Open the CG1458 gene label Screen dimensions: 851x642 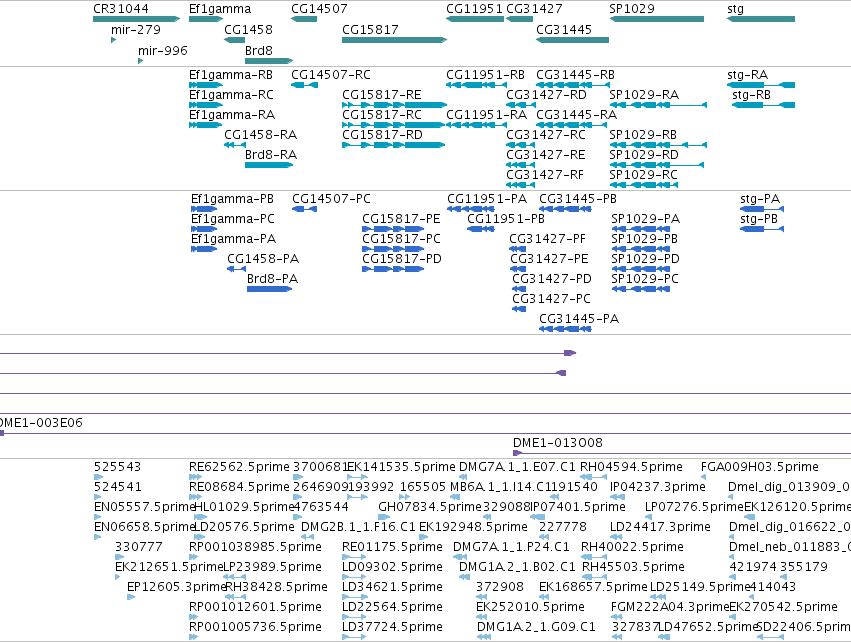[248, 29]
